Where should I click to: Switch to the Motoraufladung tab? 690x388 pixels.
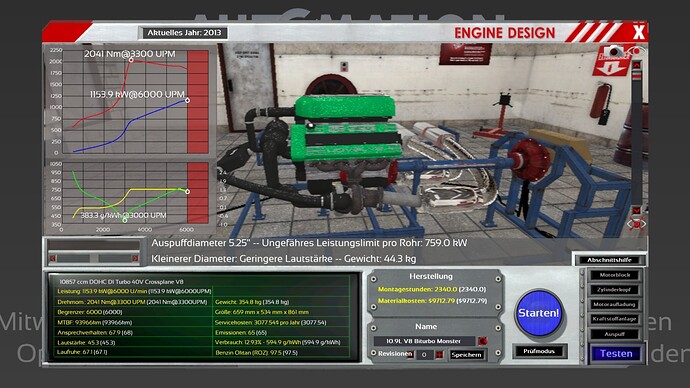point(615,304)
